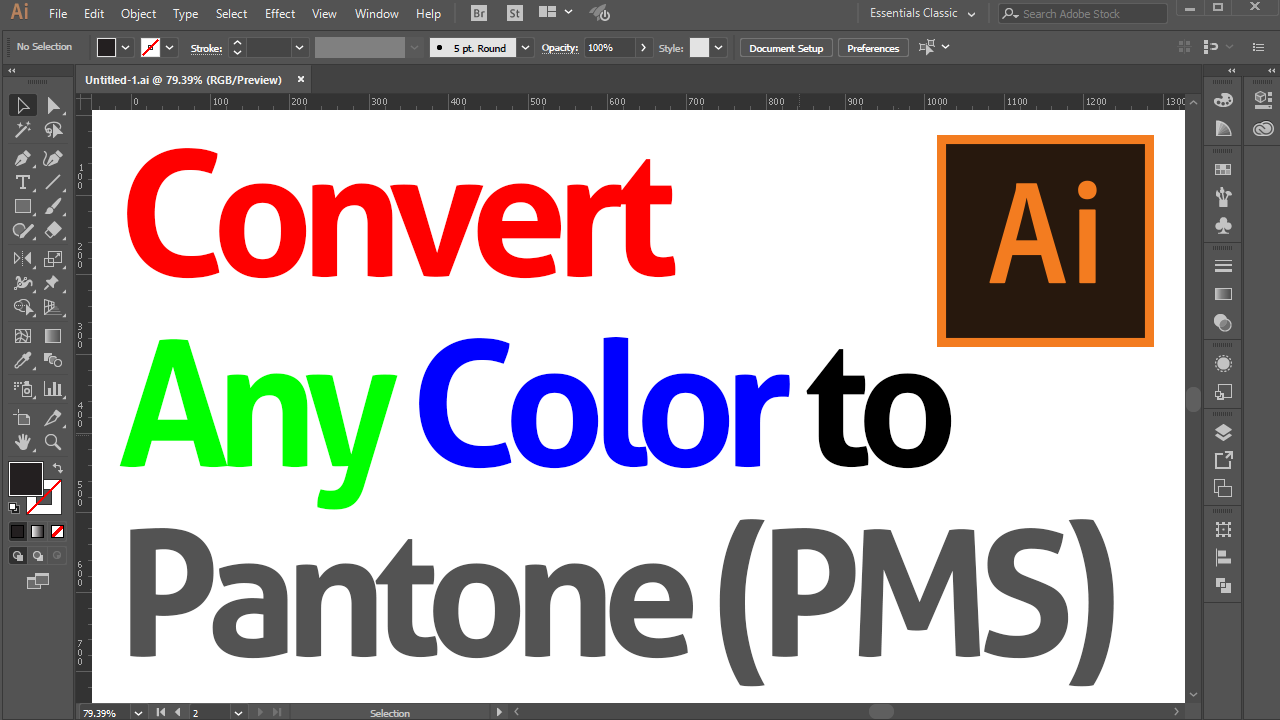Toggle swap fill and stroke colors
Viewport: 1280px width, 720px height.
(x=57, y=467)
